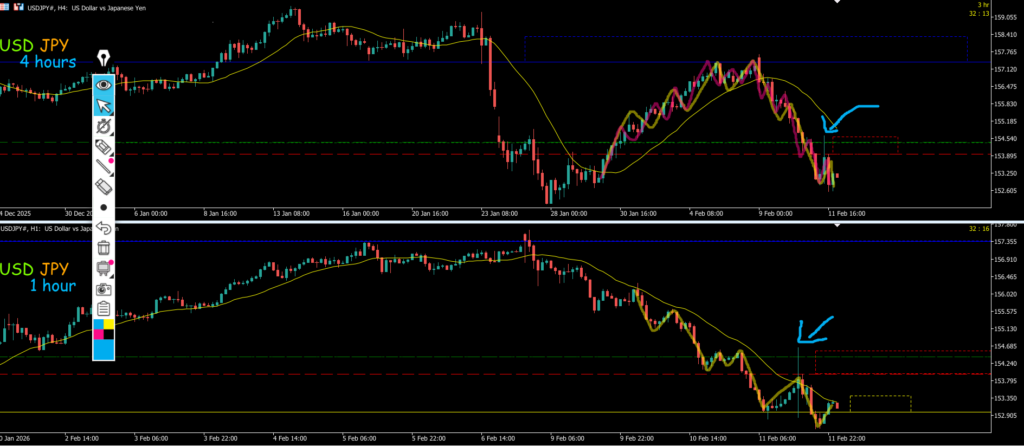Click the black dot brush size button

point(103,207)
